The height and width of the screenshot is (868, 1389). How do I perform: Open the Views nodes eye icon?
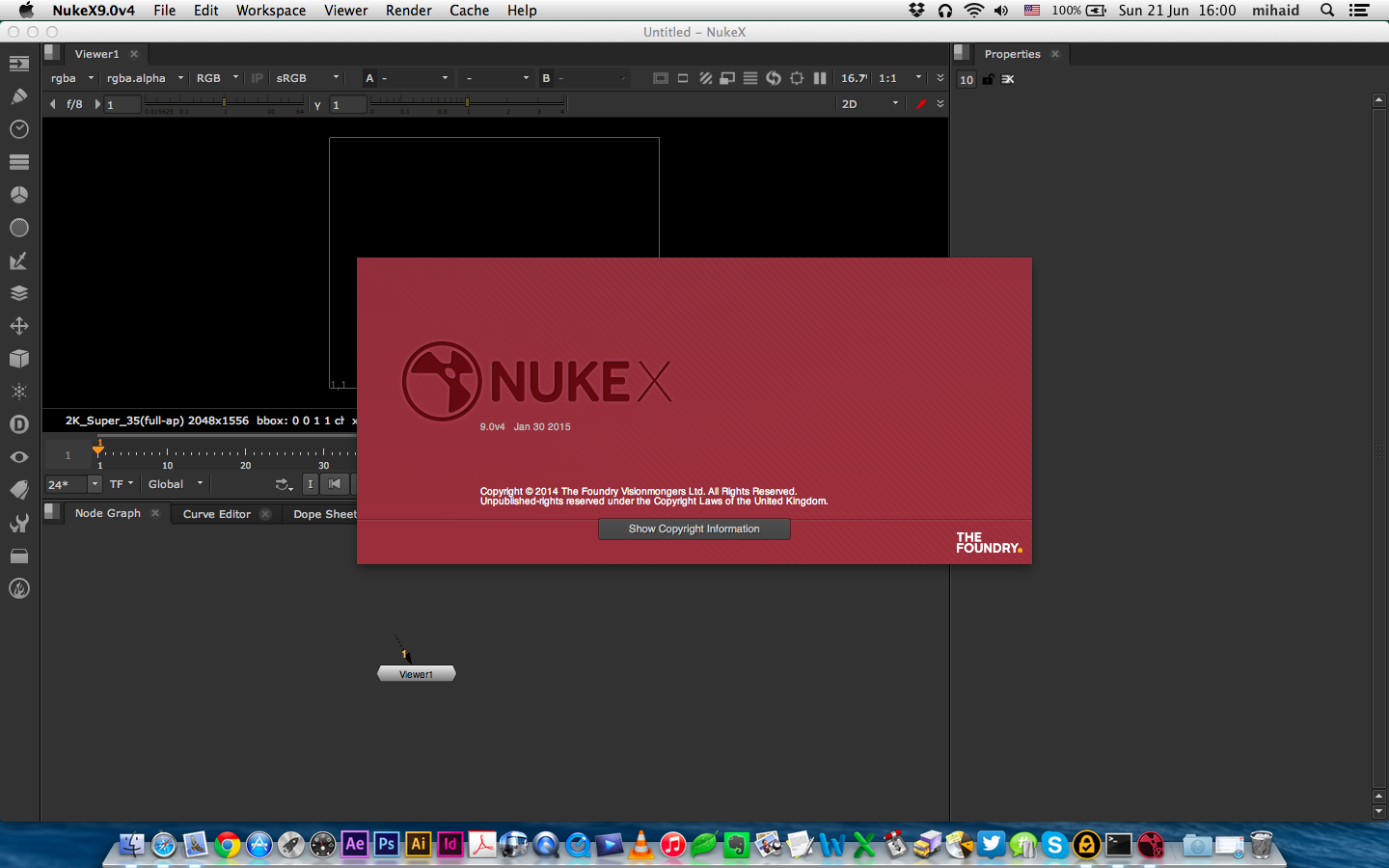[18, 457]
